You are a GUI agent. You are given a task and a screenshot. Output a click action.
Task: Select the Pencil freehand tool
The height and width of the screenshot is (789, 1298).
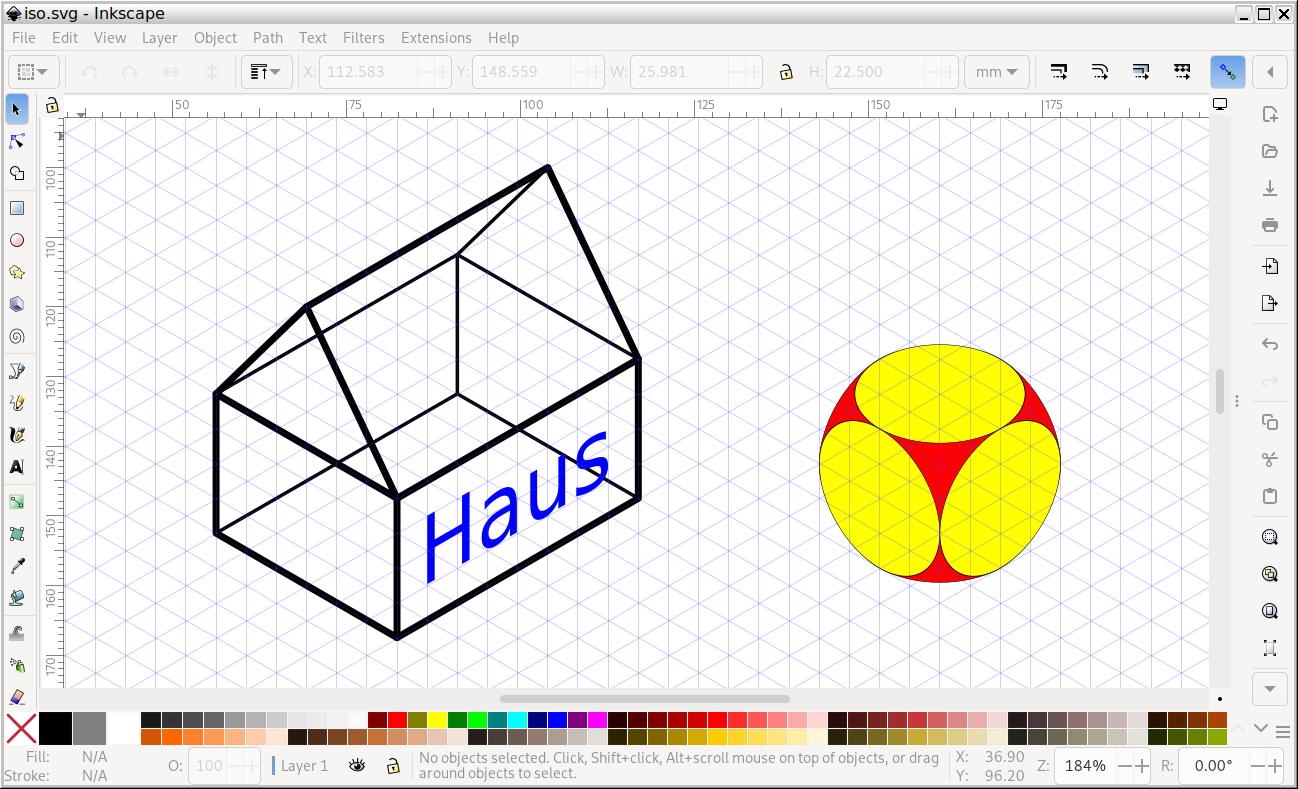pyautogui.click(x=16, y=403)
